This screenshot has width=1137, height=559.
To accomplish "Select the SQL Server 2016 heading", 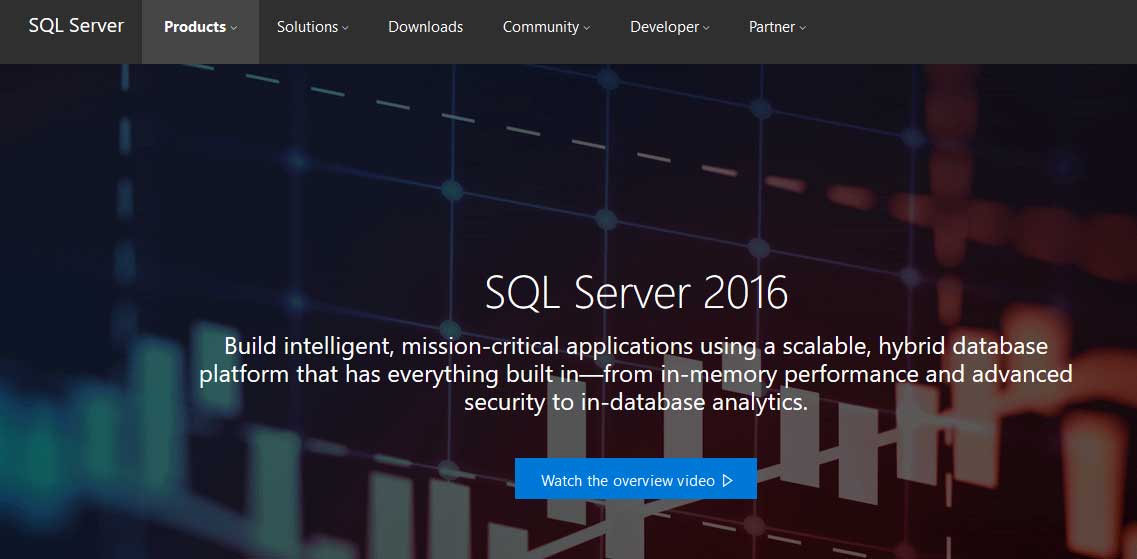I will [x=636, y=293].
